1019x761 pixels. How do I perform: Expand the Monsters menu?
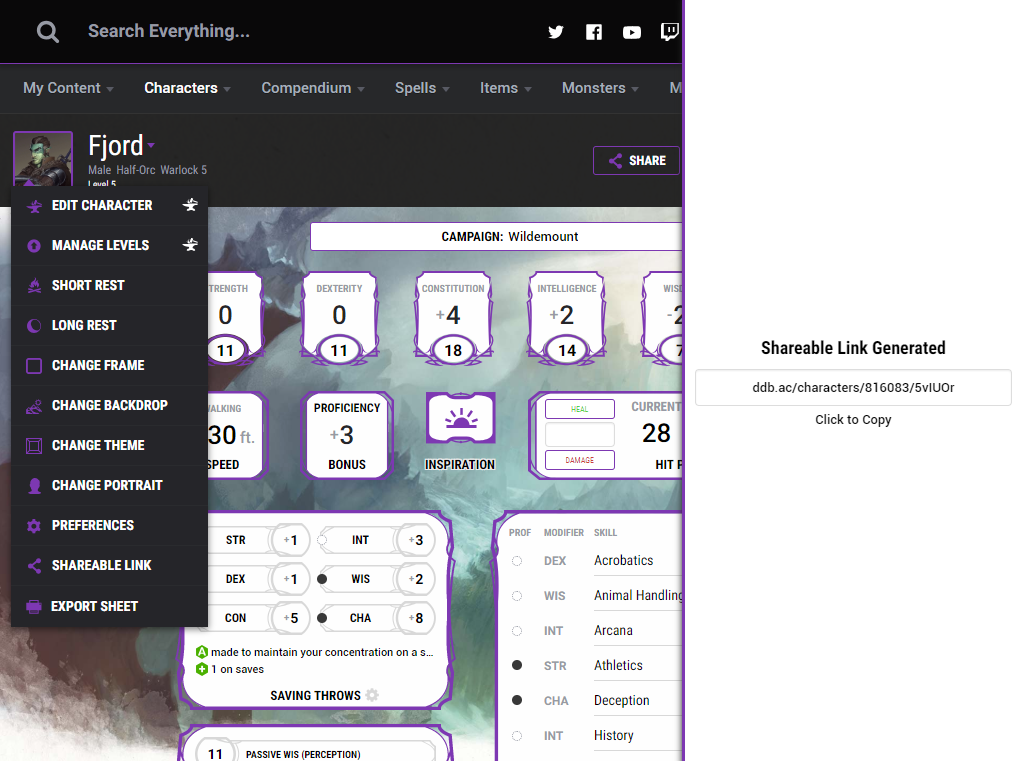[x=600, y=88]
